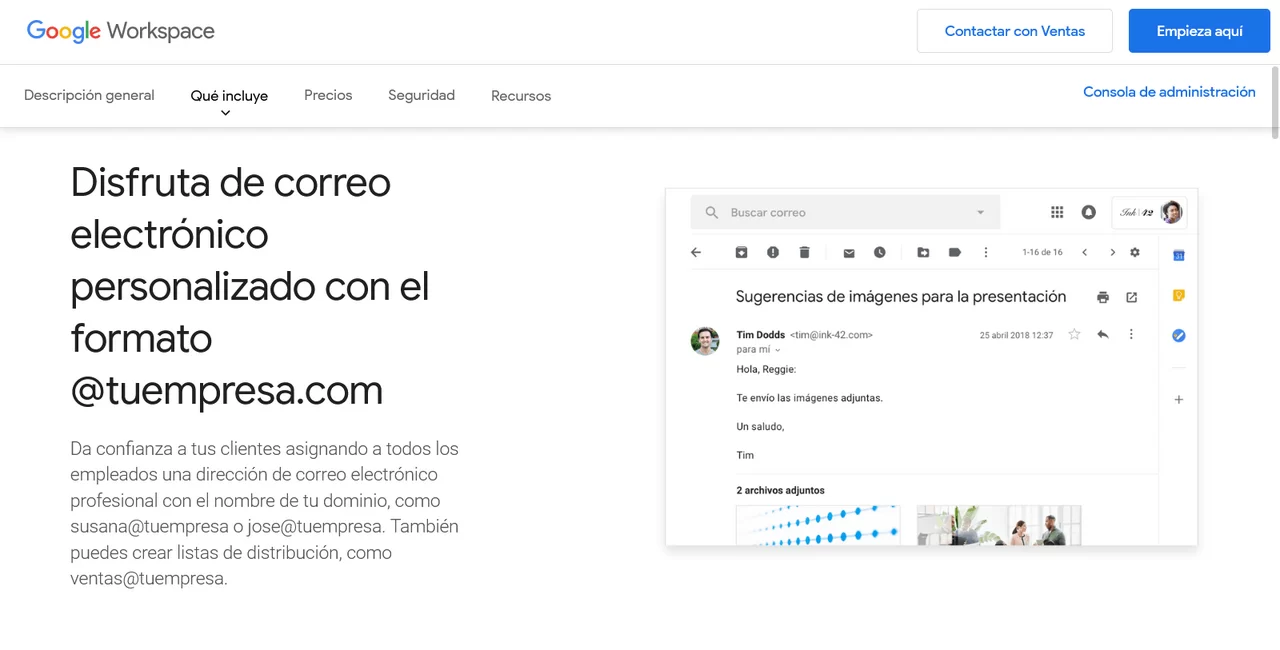Image resolution: width=1280 pixels, height=650 pixels.
Task: Click the Empieza aquí button
Action: pos(1200,31)
